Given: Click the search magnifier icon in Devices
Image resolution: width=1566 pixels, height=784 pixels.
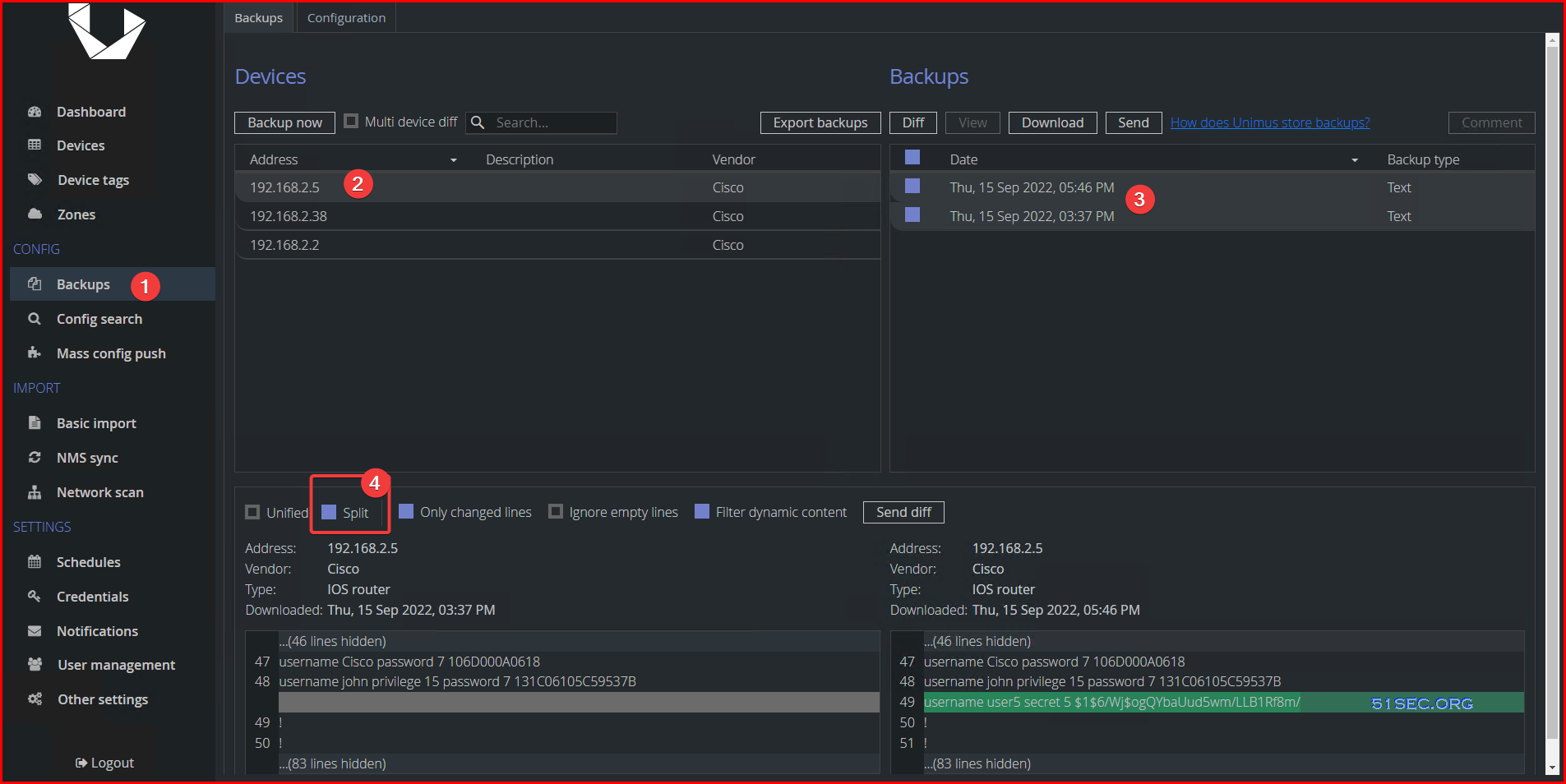Looking at the screenshot, I should pyautogui.click(x=478, y=122).
